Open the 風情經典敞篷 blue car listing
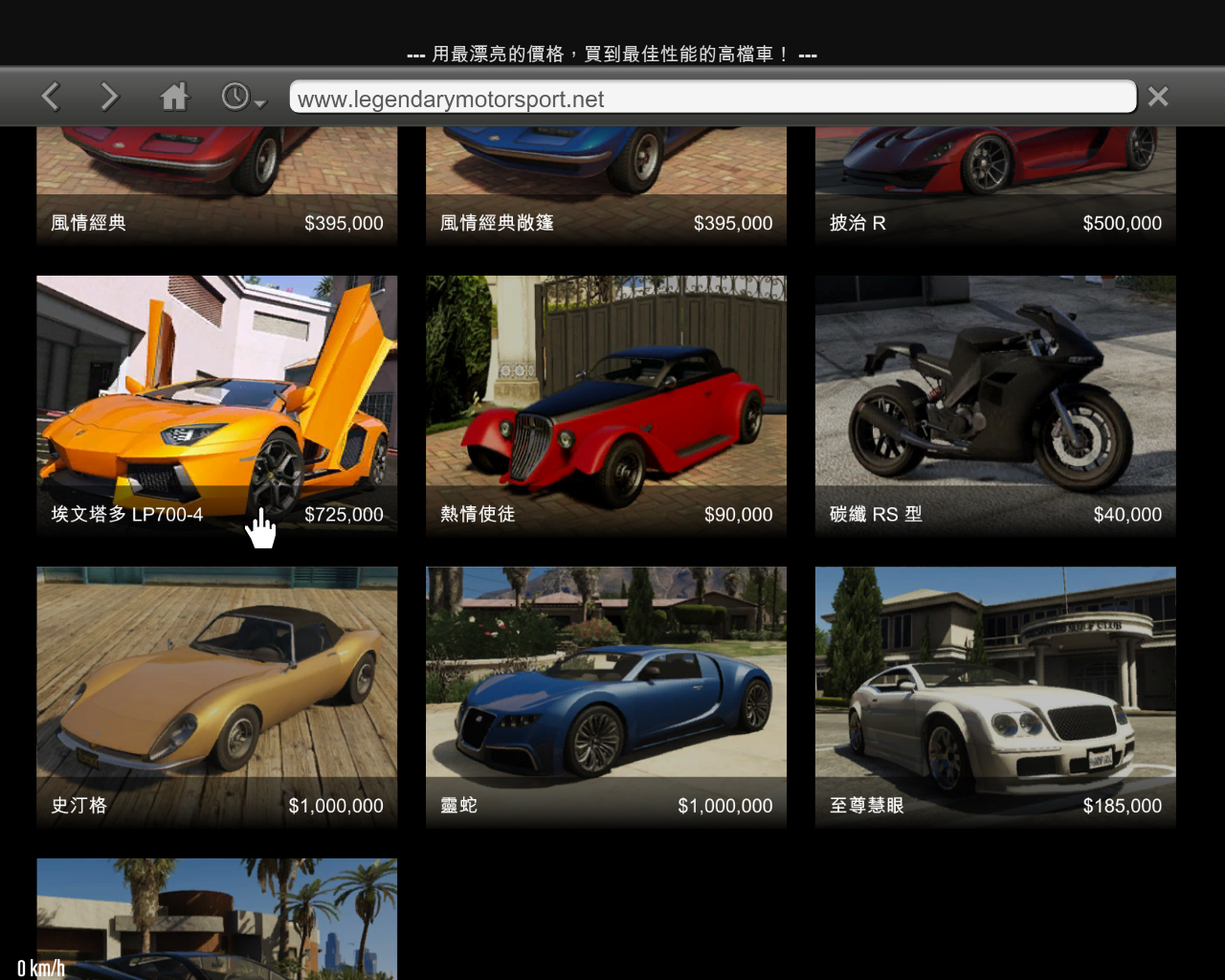 606,186
